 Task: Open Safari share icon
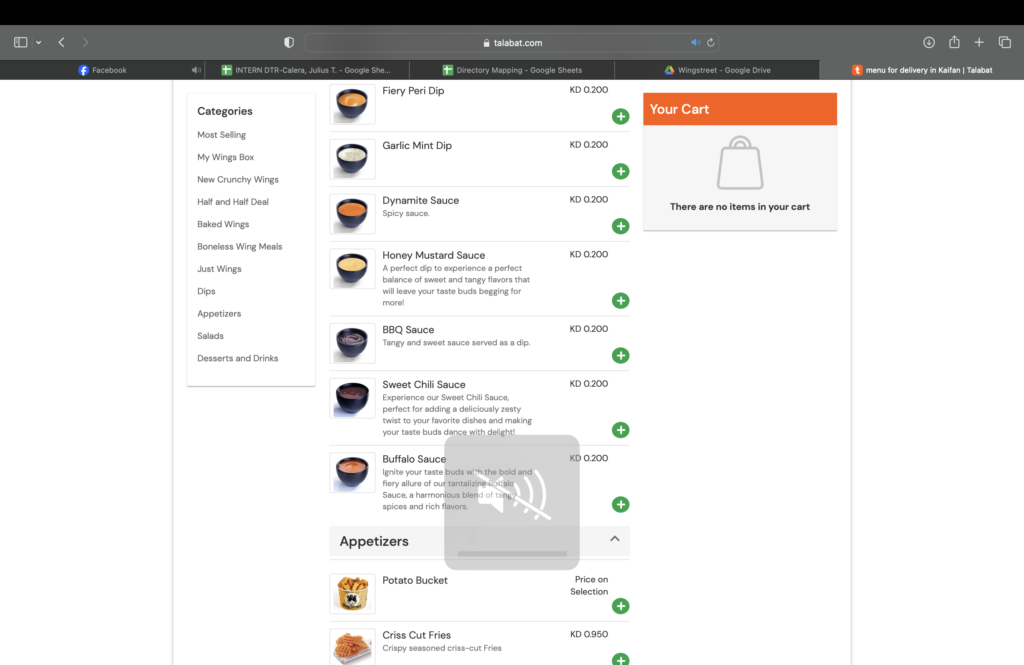coord(954,42)
